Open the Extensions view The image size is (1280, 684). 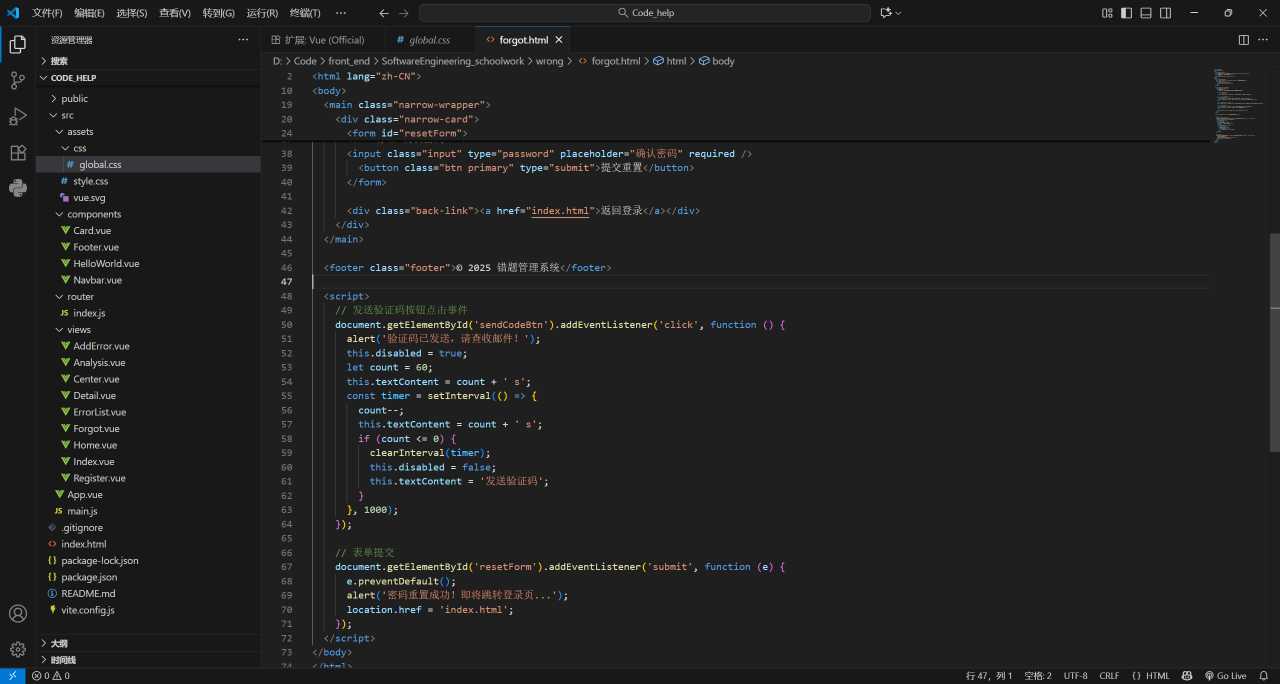click(x=17, y=153)
